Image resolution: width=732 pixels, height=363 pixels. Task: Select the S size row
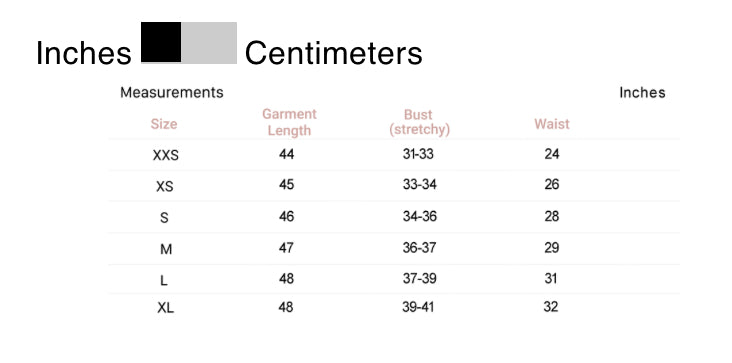pos(394,217)
